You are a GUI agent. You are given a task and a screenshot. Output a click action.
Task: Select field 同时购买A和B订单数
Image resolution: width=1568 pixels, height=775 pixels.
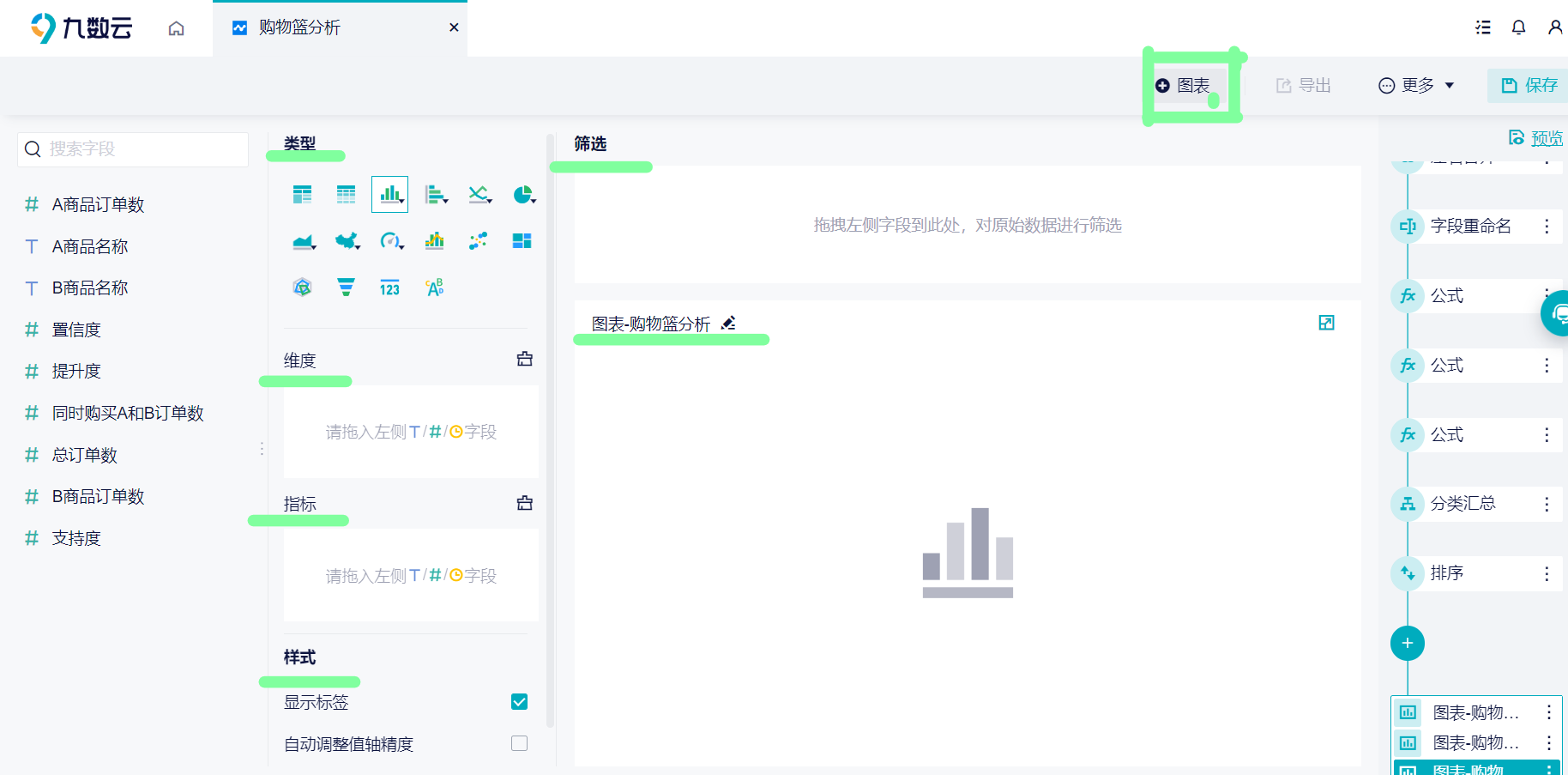[x=128, y=413]
